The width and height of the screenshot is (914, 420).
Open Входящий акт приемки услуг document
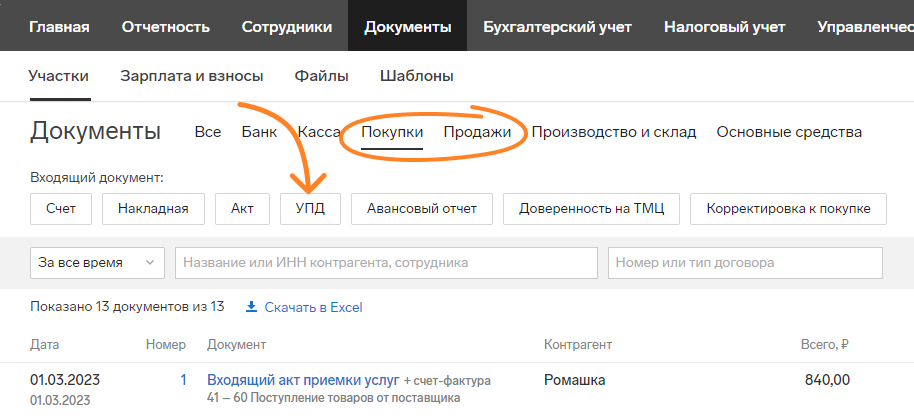click(303, 380)
